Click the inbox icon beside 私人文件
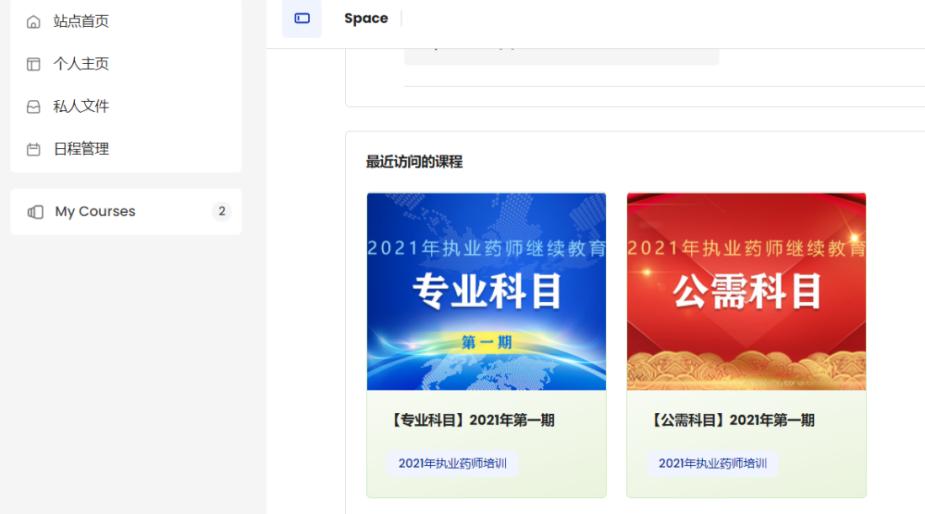Screen dimensions: 925x514 (x=34, y=107)
